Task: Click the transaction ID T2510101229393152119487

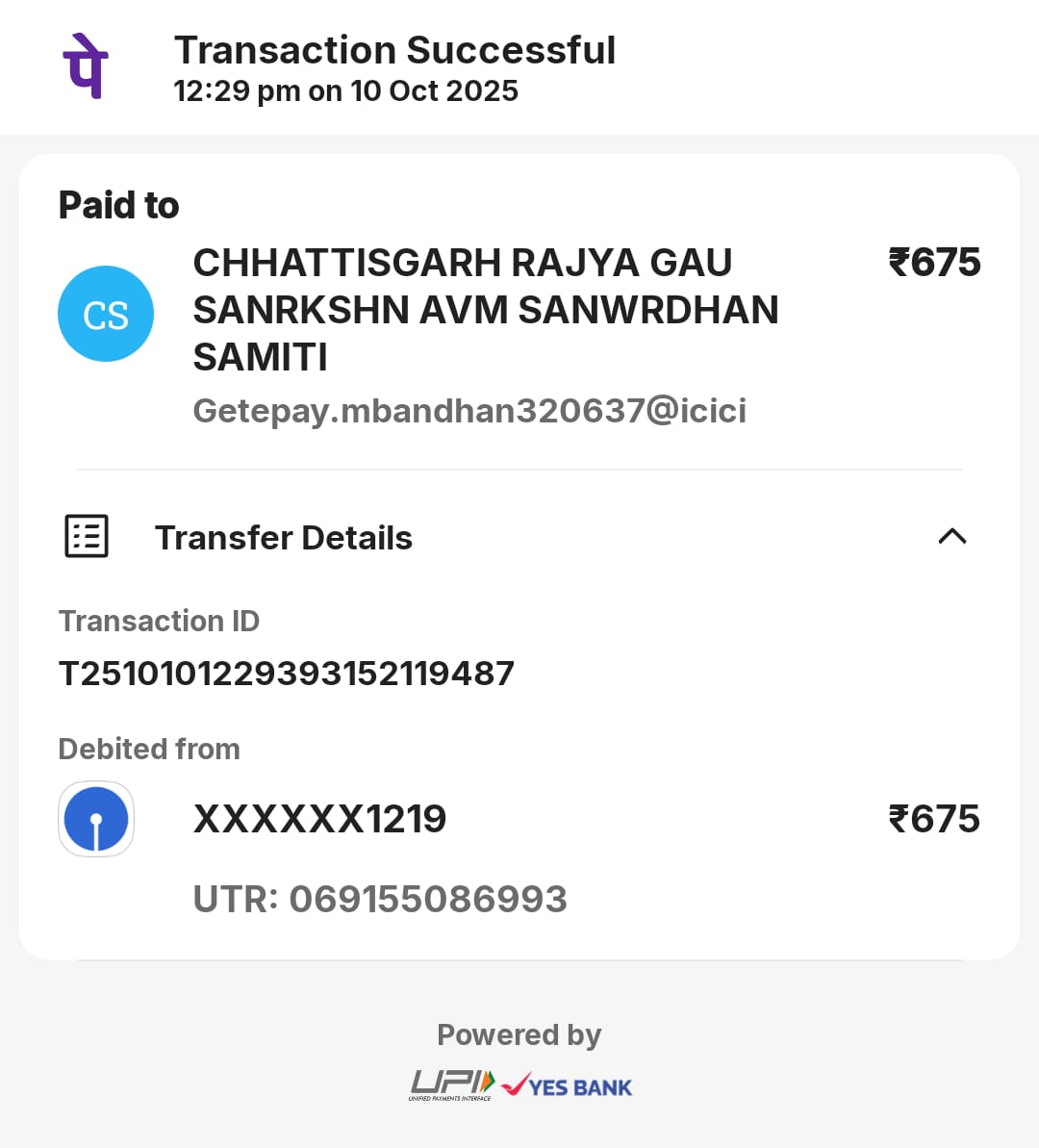Action: coord(287,674)
